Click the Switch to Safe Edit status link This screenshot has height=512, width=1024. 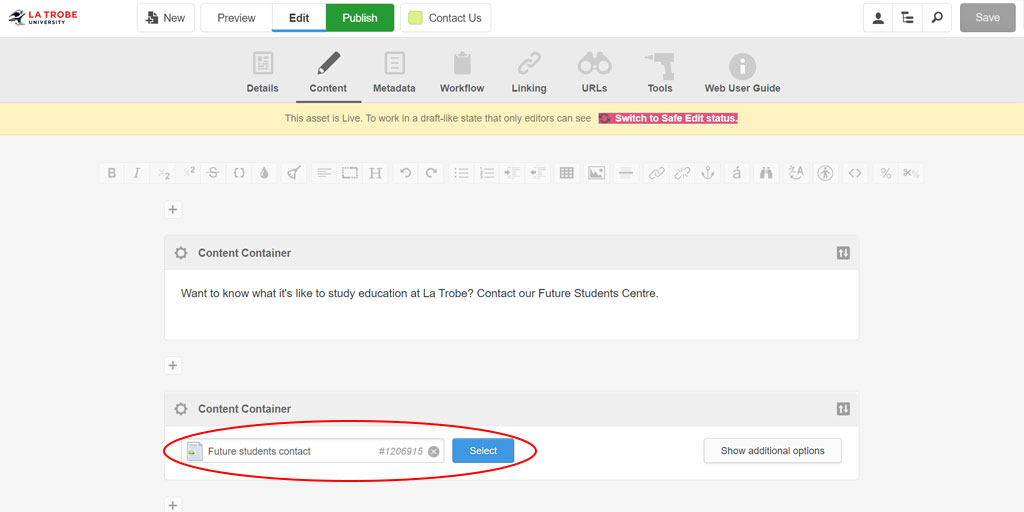668,118
